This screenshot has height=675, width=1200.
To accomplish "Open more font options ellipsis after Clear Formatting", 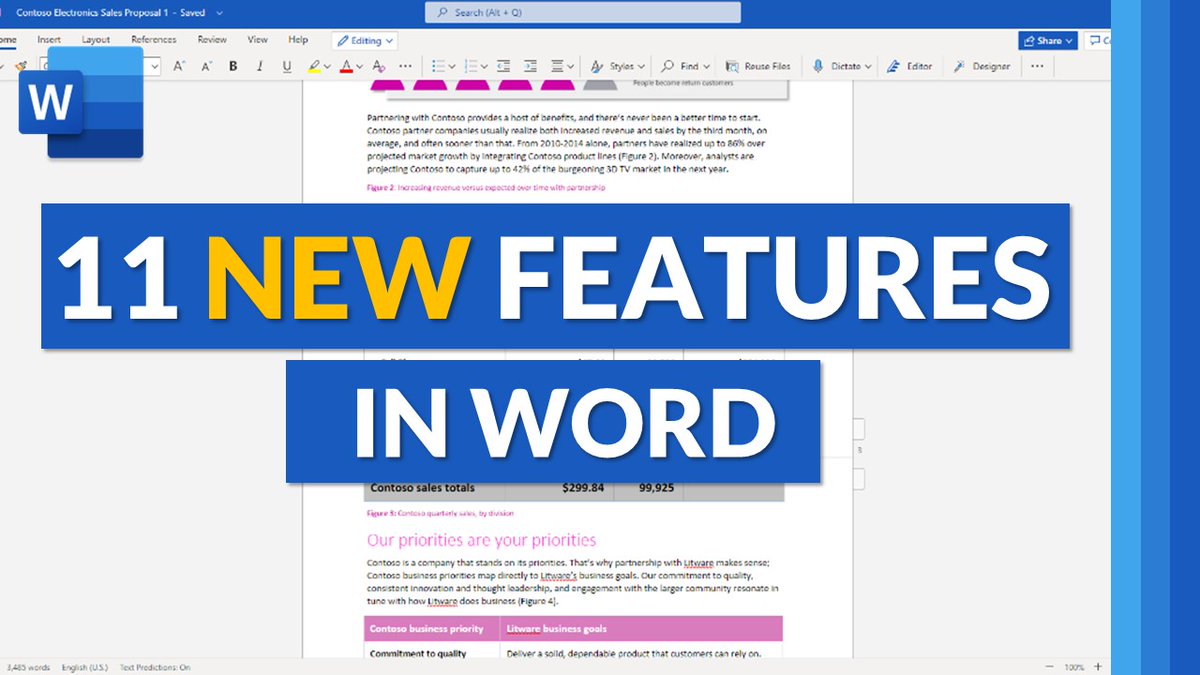I will pos(406,66).
